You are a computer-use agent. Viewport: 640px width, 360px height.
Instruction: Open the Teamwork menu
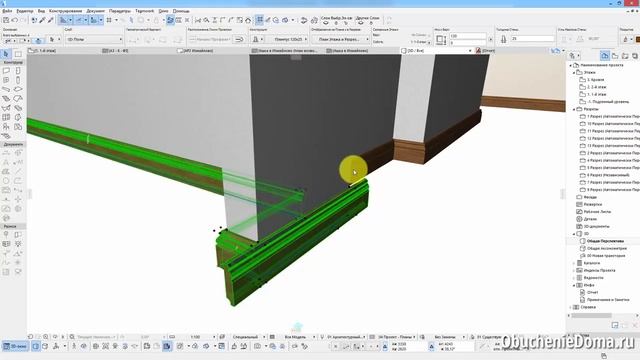click(144, 11)
